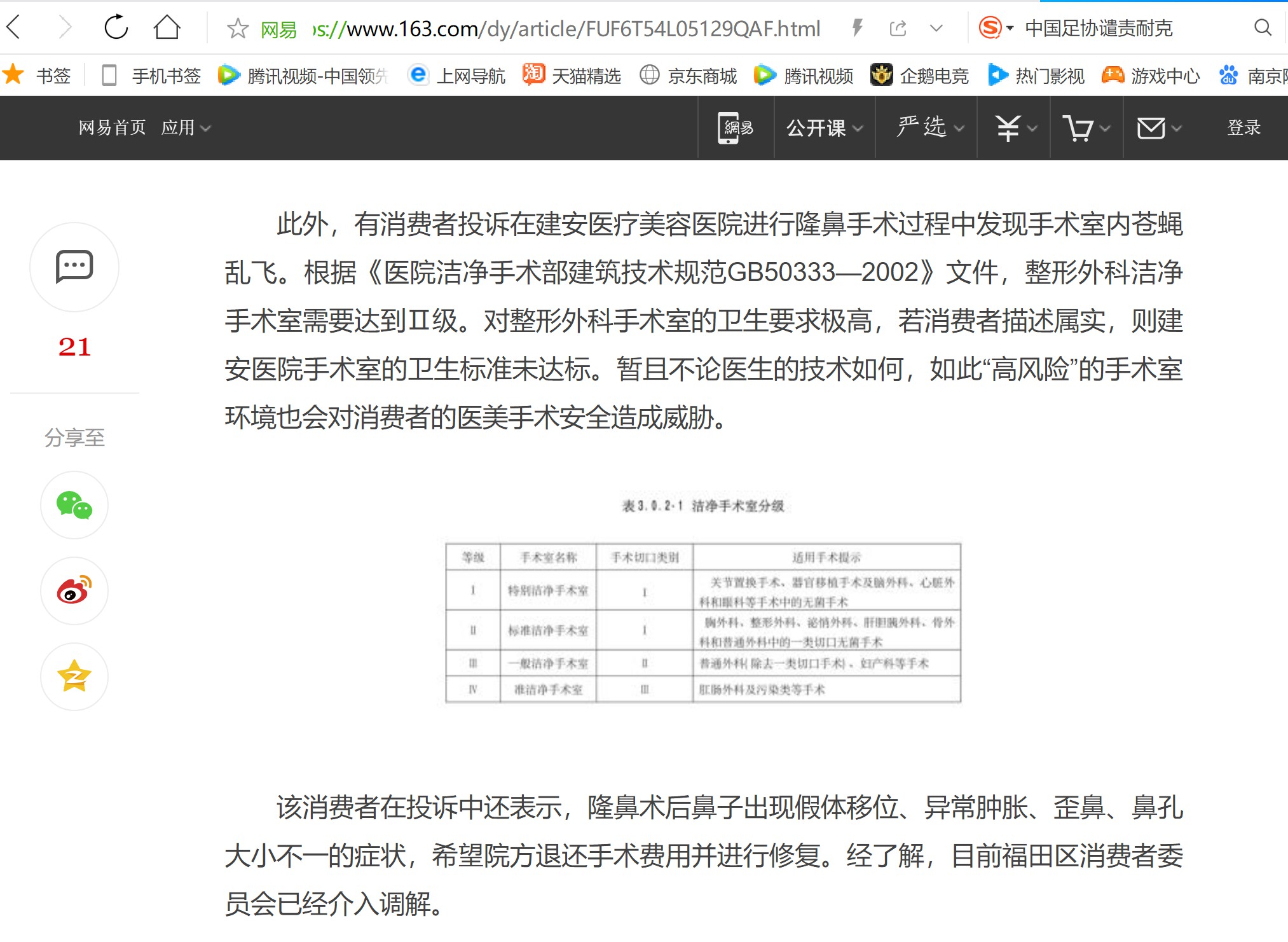Click the 网易 site label in address bar

pos(279,29)
